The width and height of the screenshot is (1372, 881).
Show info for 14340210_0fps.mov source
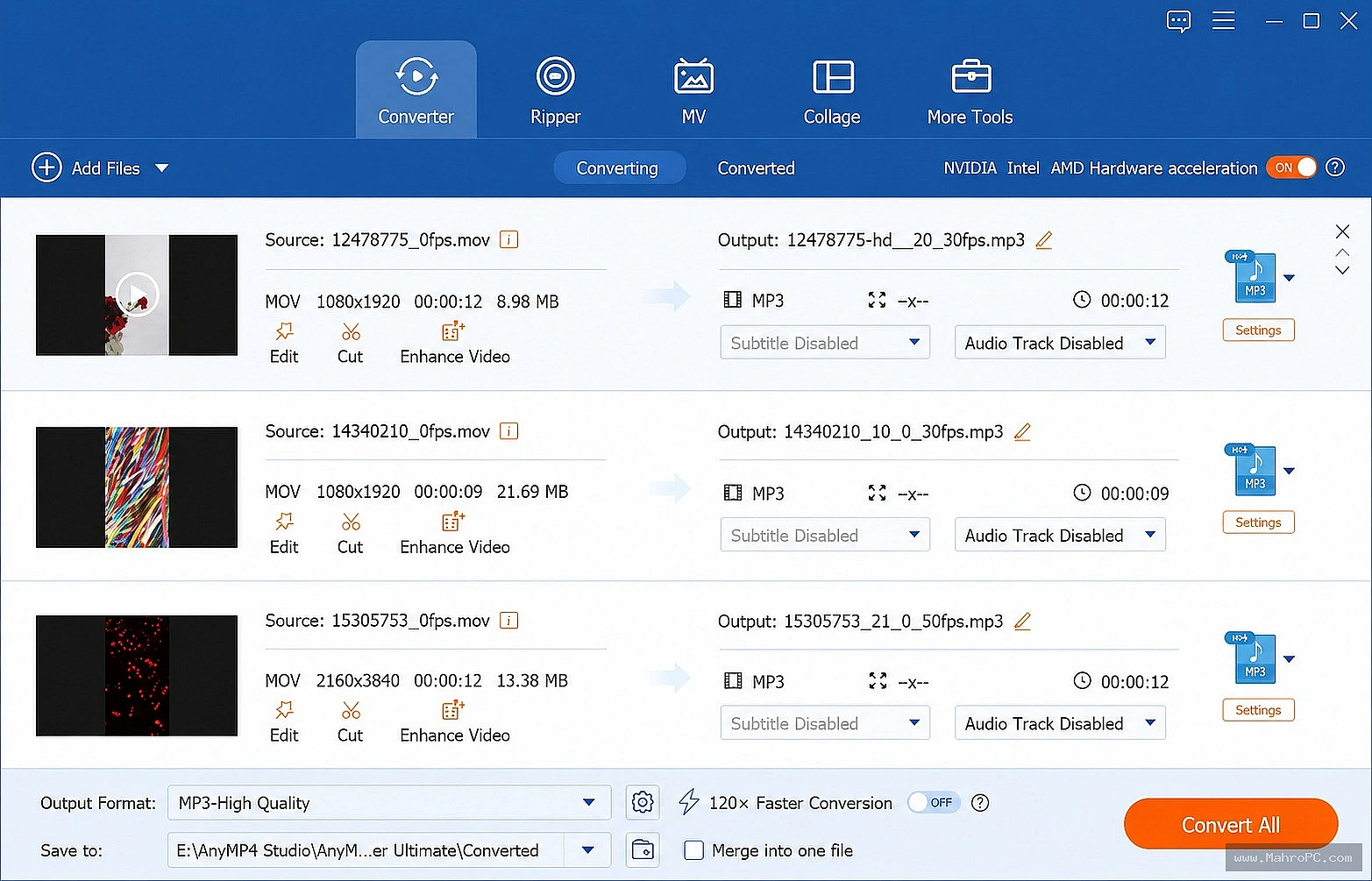(x=508, y=430)
